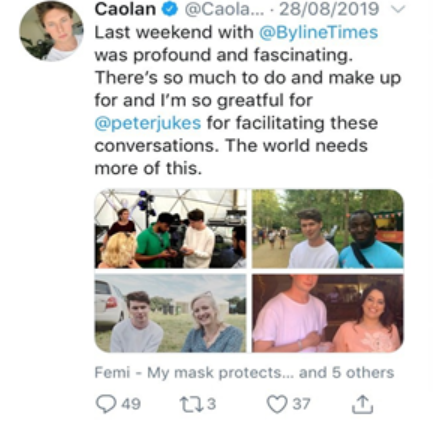
Task: Open the photo with the woman in pink top
Action: pyautogui.click(x=328, y=313)
